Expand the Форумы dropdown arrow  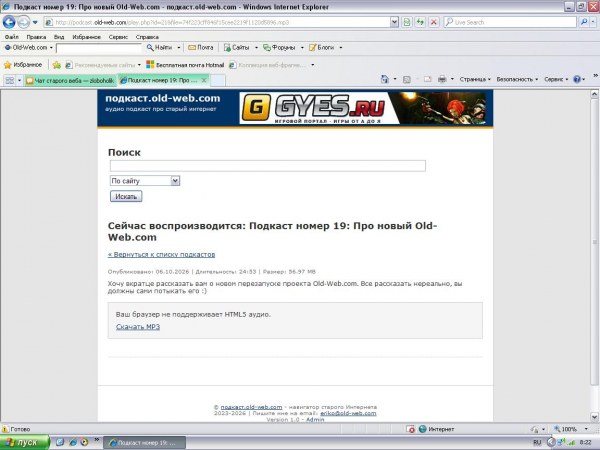pos(302,47)
